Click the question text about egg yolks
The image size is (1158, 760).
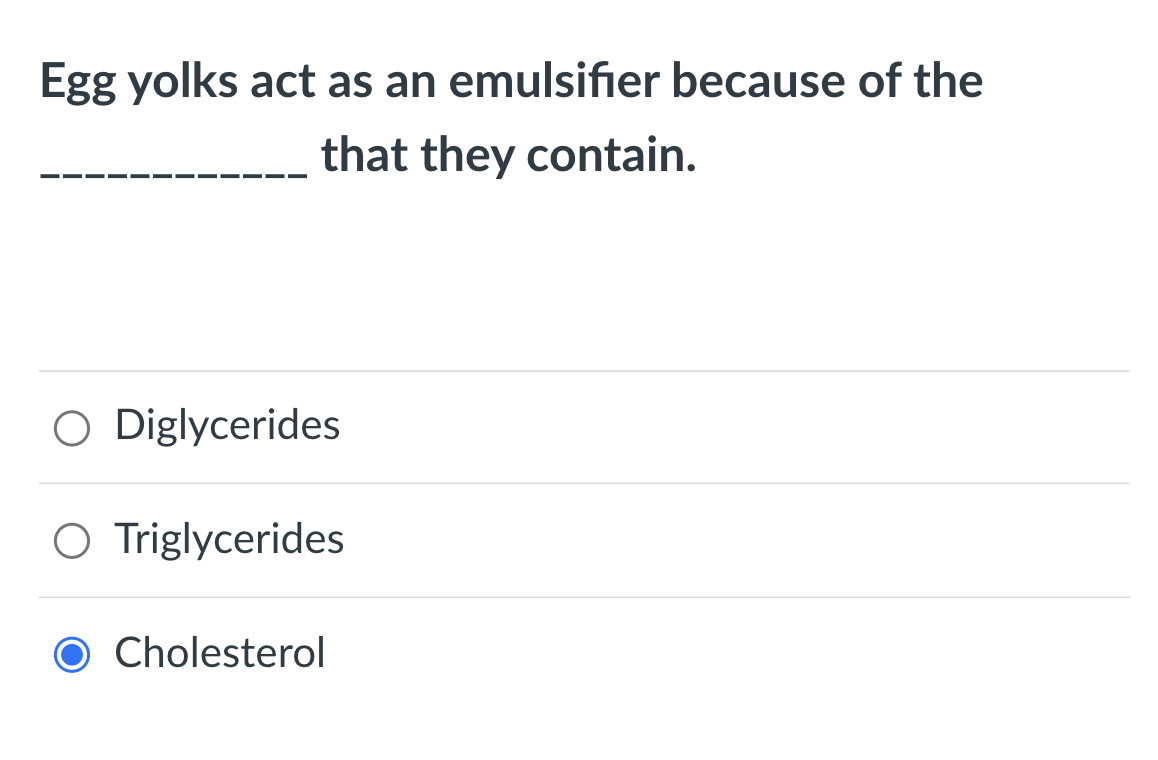pyautogui.click(x=510, y=82)
